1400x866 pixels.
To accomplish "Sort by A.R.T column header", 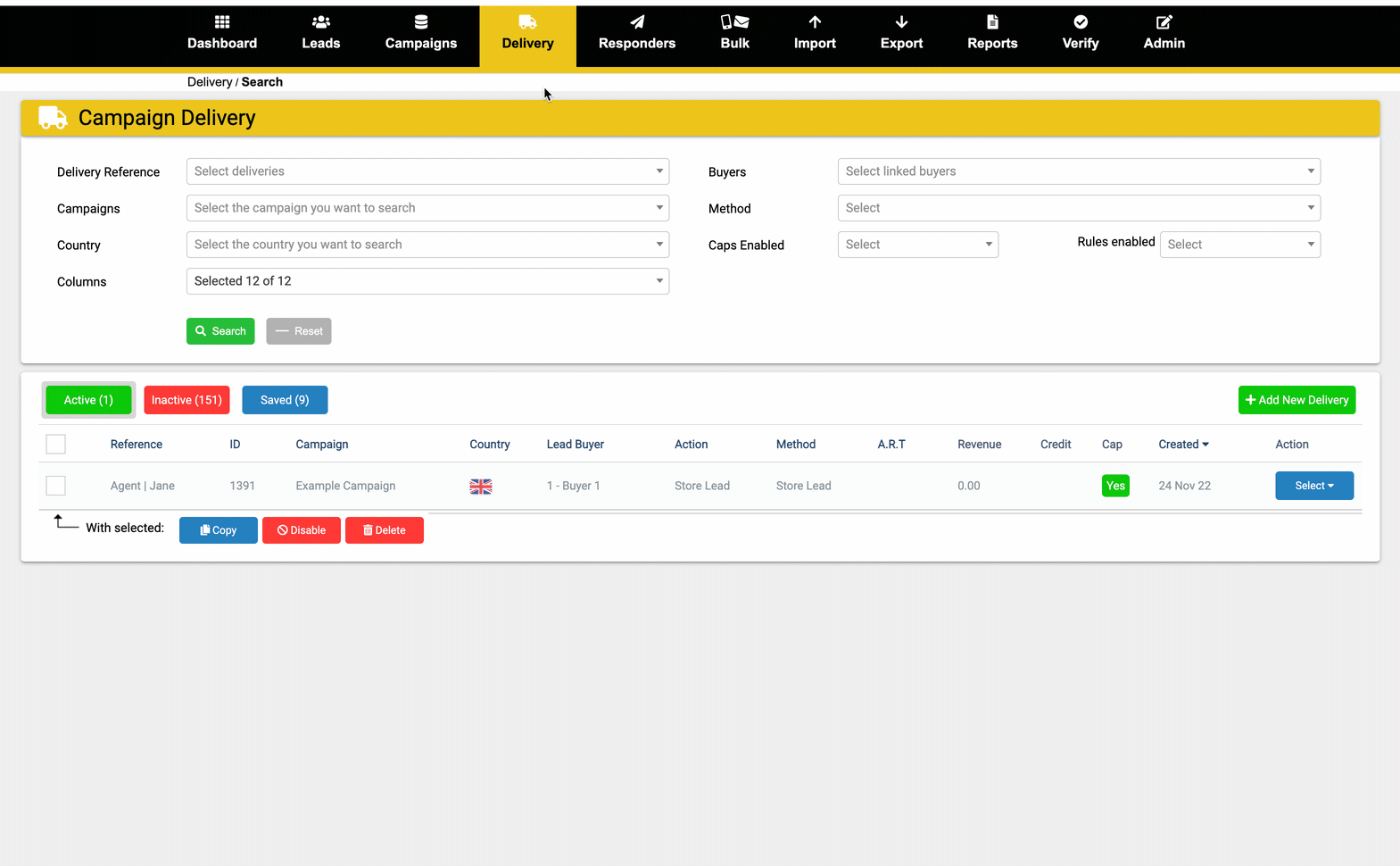I will pos(891,445).
